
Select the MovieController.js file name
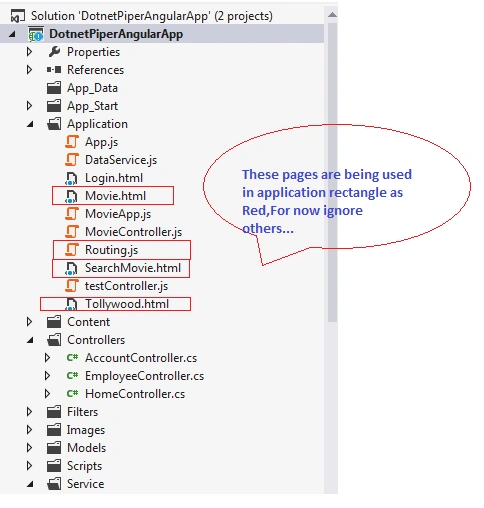[x=133, y=232]
